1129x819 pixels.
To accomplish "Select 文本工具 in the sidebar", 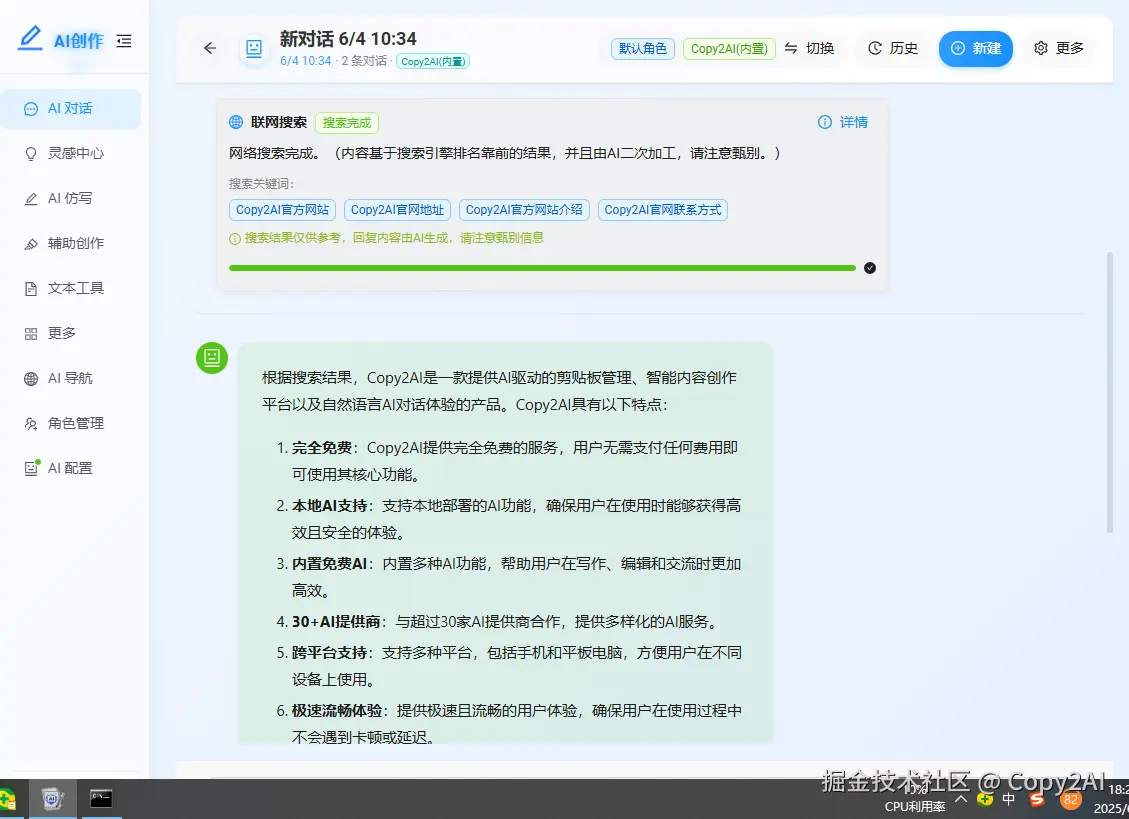I will click(x=71, y=288).
